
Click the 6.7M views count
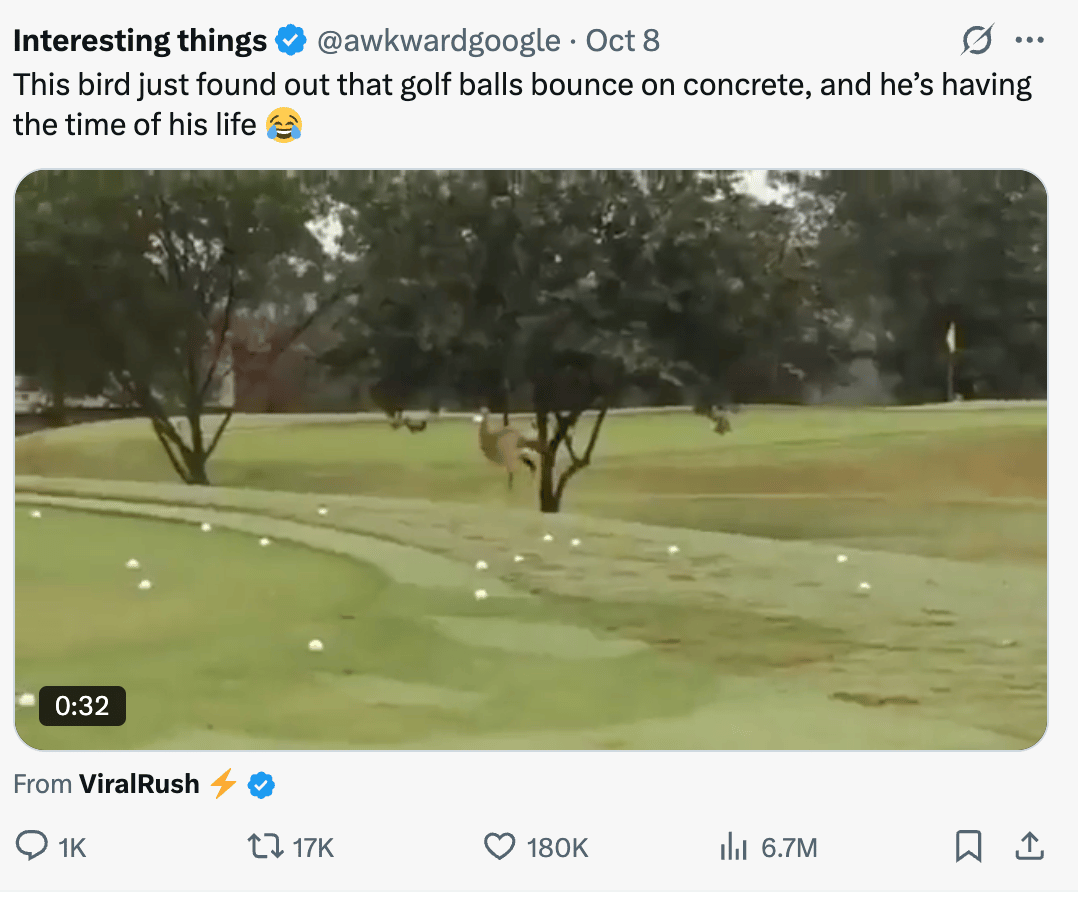(x=789, y=848)
